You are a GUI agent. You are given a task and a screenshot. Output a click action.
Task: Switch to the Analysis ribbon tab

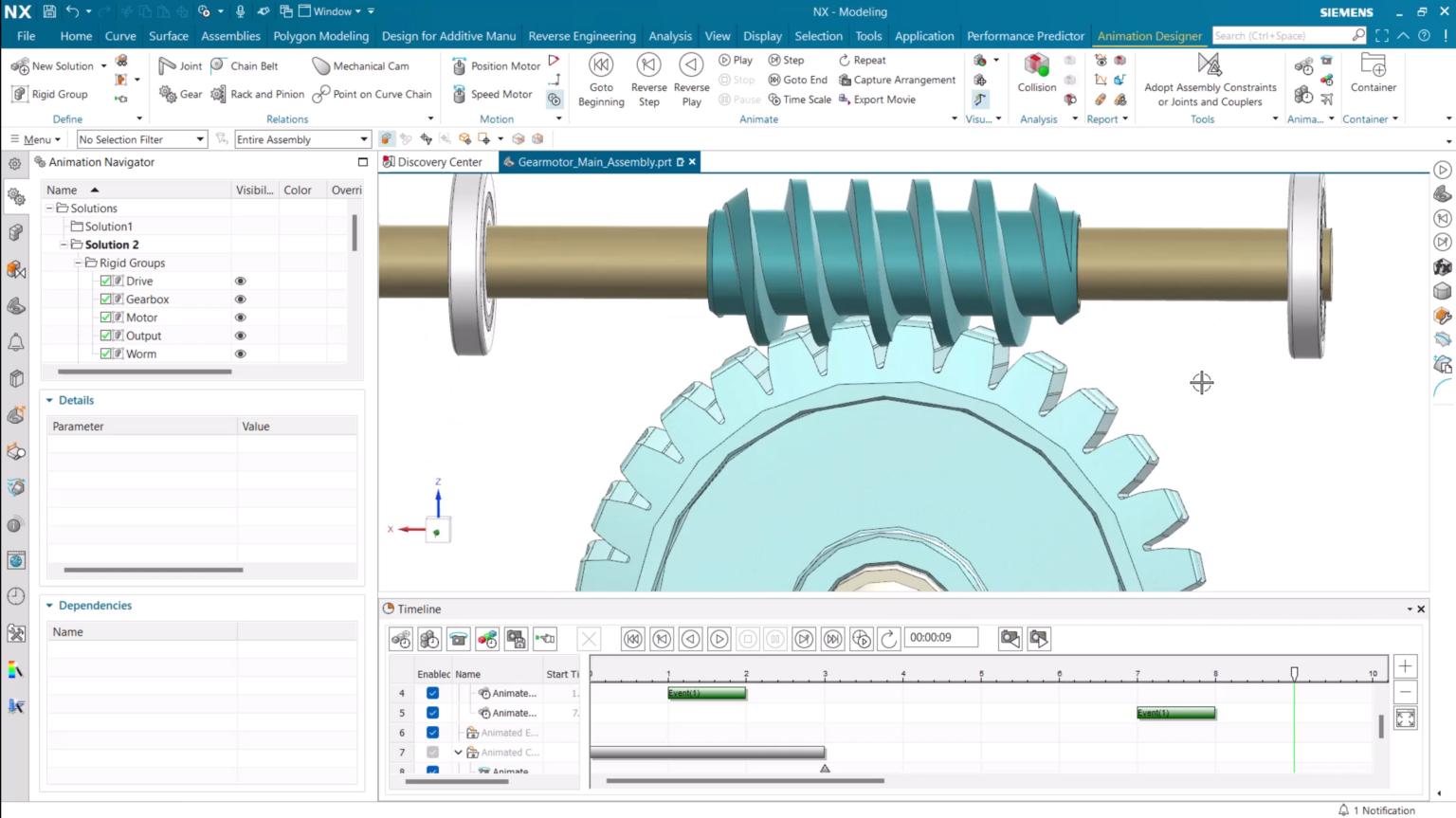point(670,36)
